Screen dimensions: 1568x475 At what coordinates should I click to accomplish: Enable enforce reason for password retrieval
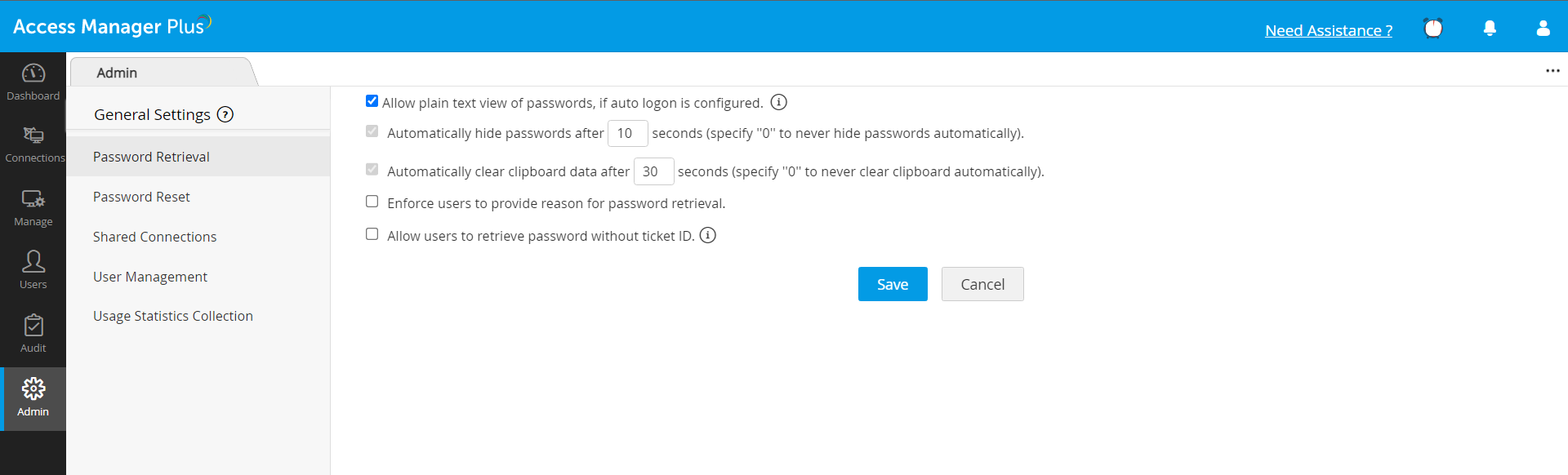(x=372, y=202)
